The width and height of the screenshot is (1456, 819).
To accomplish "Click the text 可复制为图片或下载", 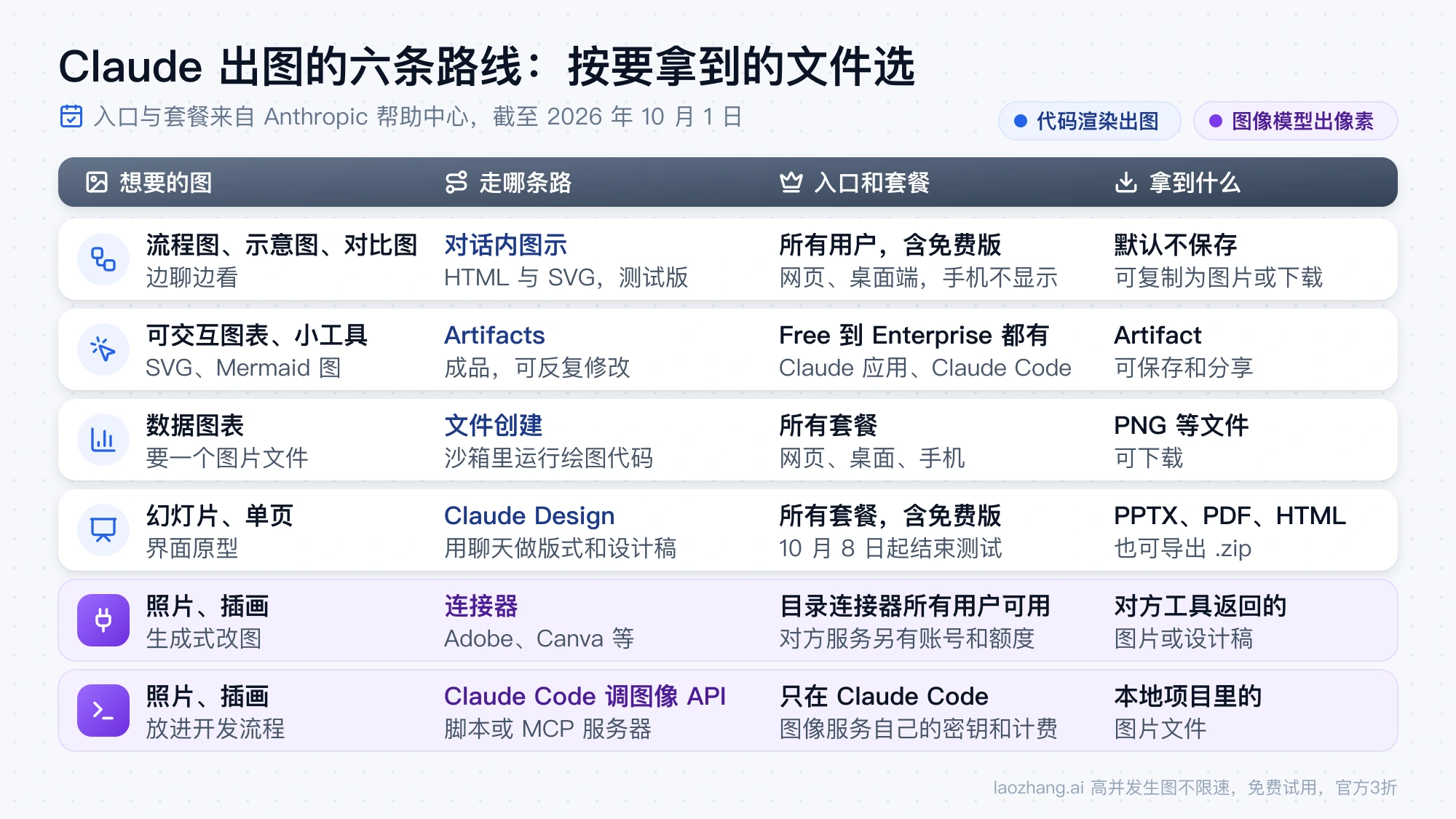I will click(1219, 277).
